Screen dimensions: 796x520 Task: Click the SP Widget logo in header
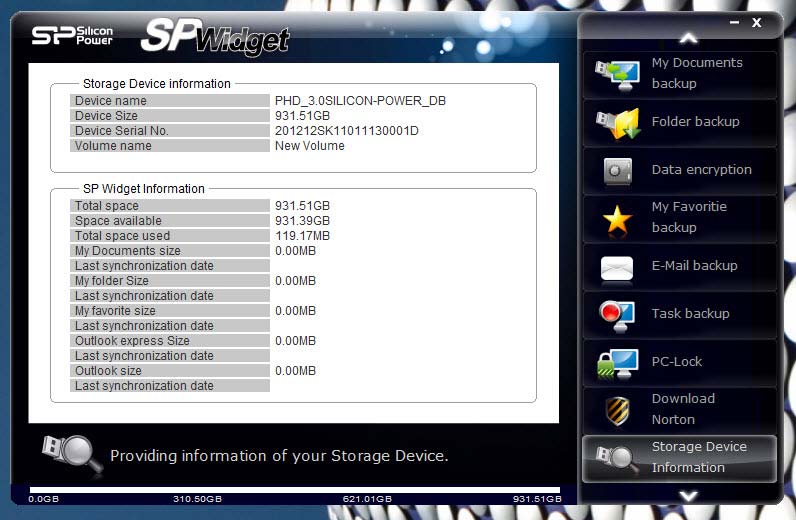tap(215, 37)
